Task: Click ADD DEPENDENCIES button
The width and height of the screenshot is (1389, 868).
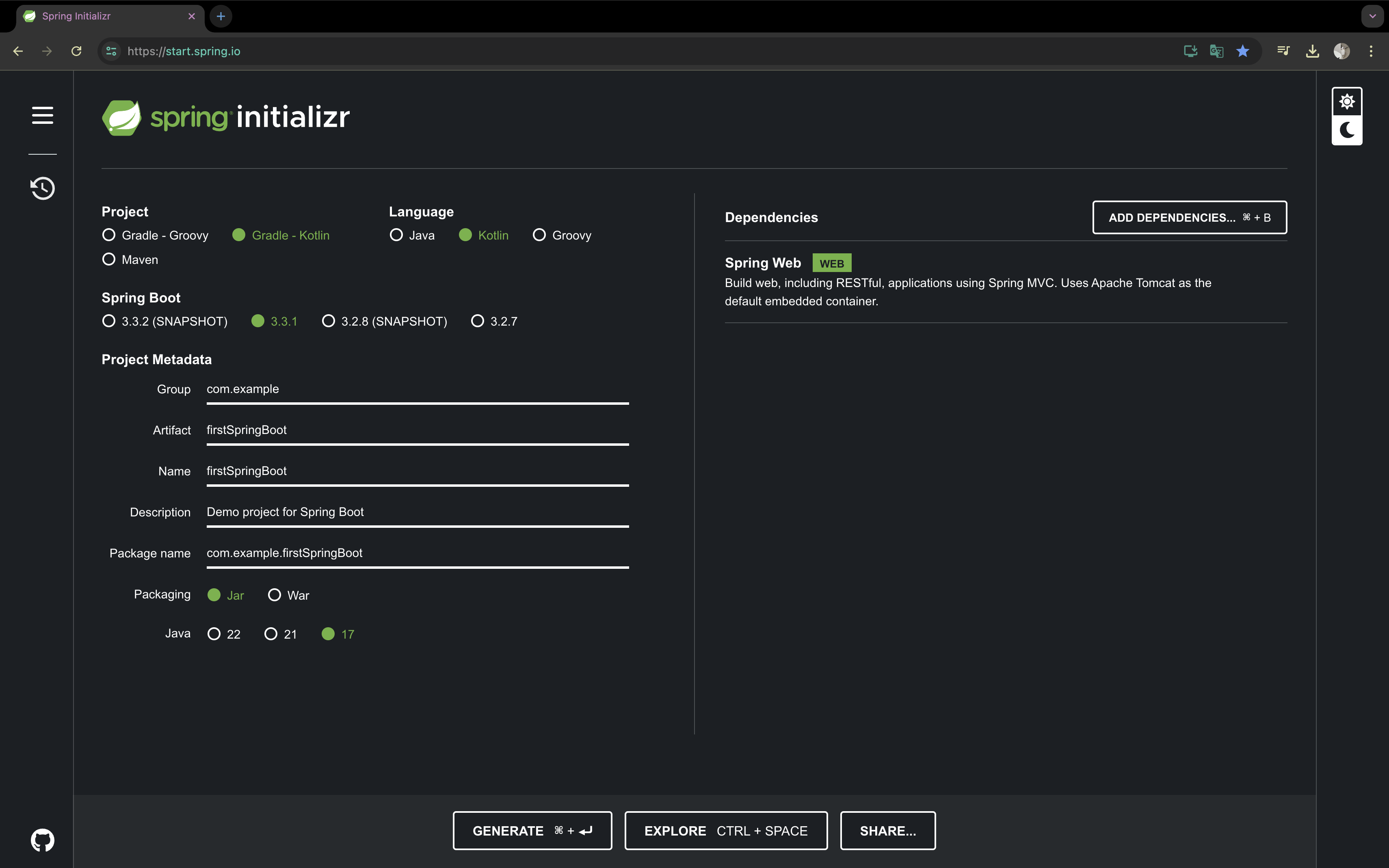Action: (1189, 218)
